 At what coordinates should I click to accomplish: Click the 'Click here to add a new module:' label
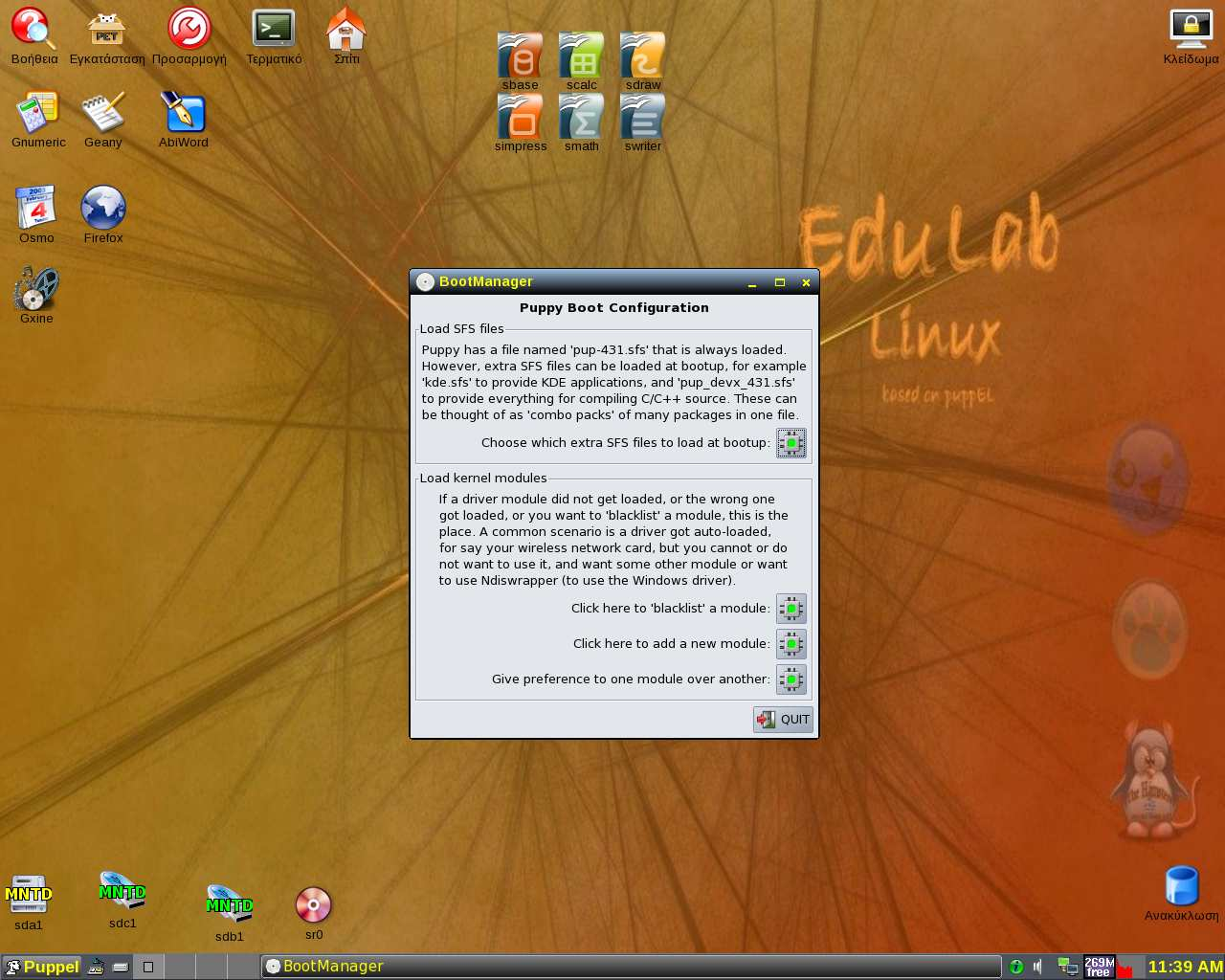click(x=672, y=644)
